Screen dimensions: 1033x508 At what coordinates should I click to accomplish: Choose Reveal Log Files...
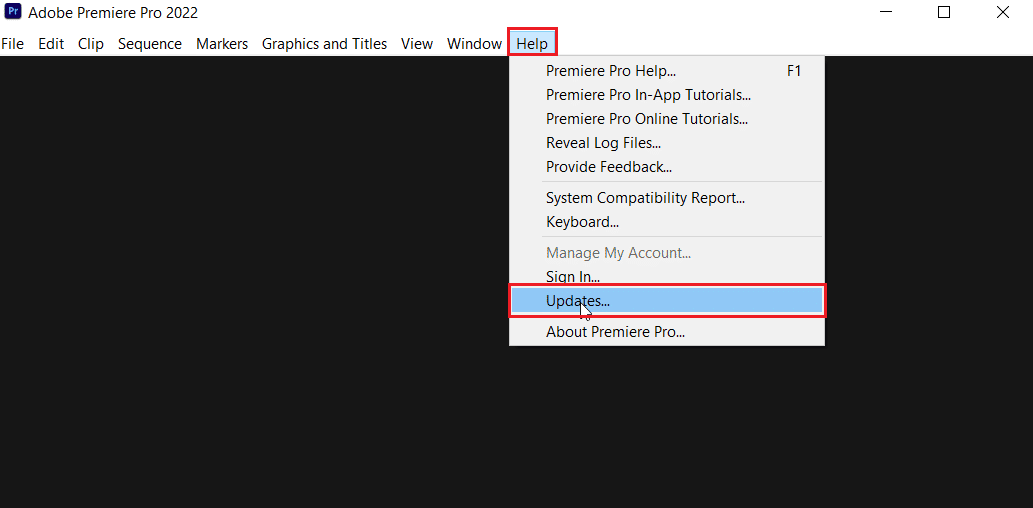tap(667, 143)
